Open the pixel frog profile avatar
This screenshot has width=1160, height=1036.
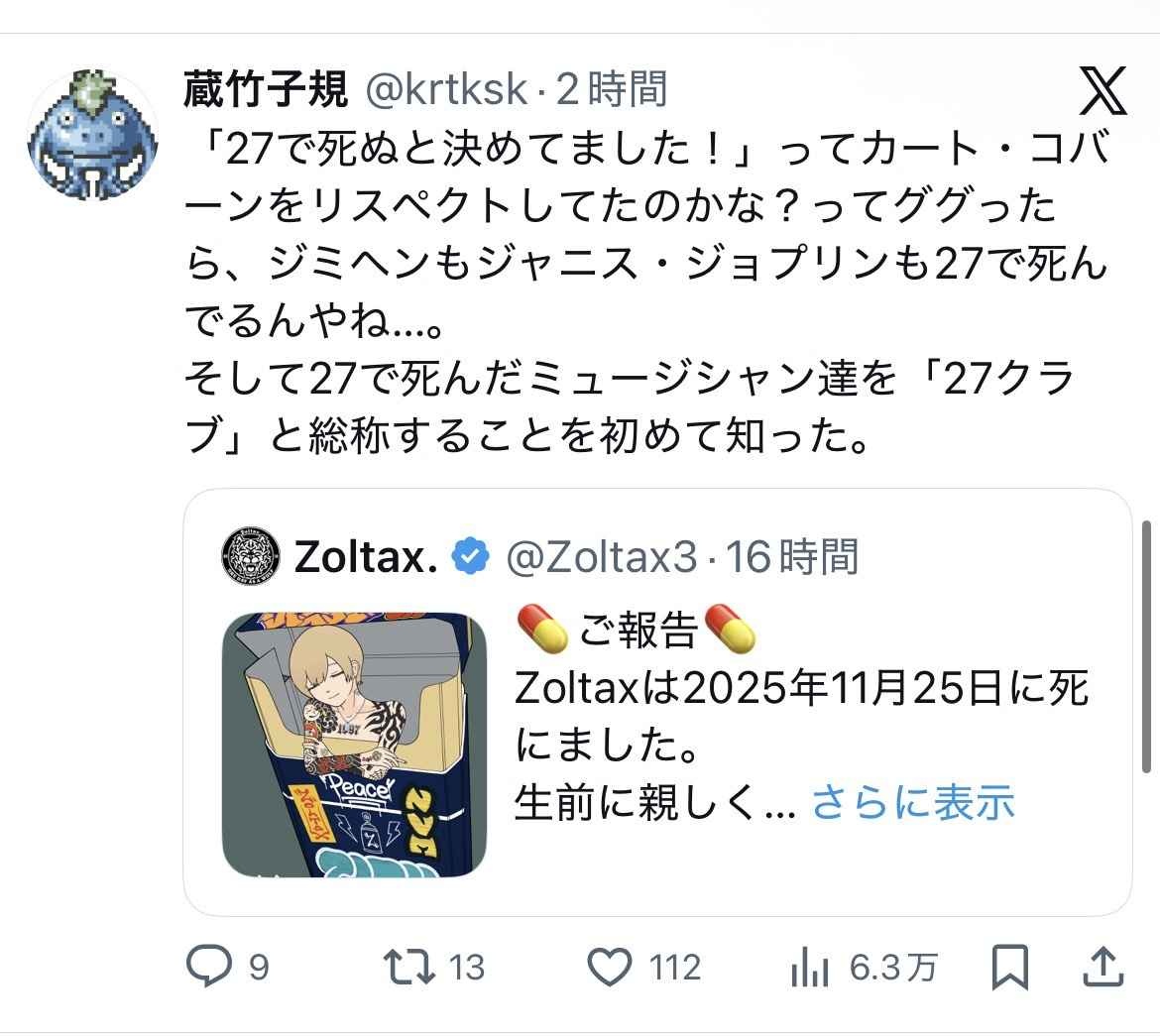point(92,135)
